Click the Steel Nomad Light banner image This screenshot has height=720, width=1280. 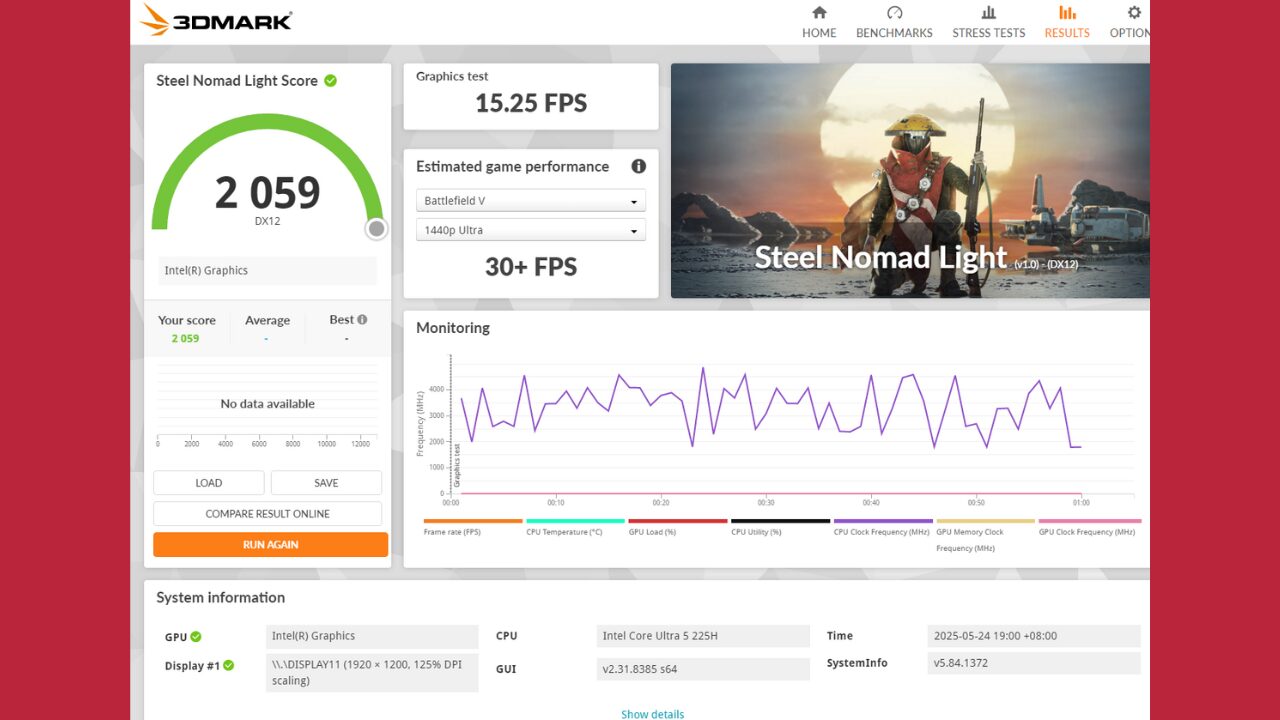coord(909,180)
